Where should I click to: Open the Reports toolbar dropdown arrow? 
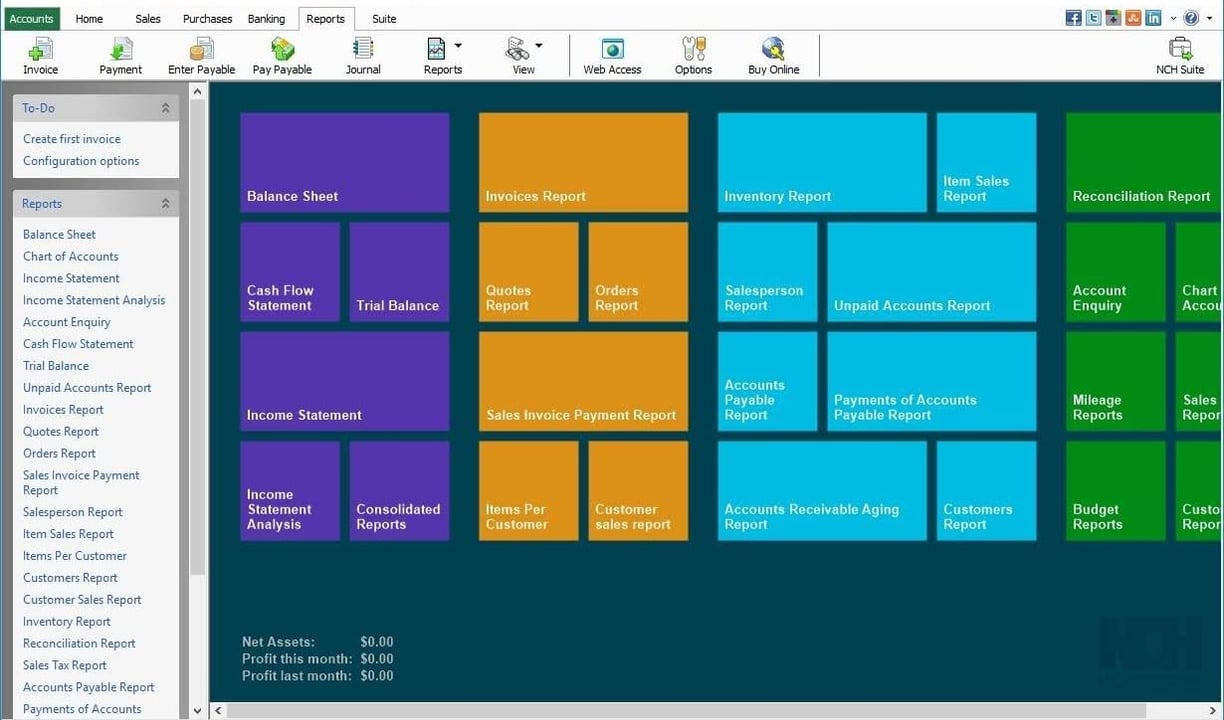[x=458, y=46]
